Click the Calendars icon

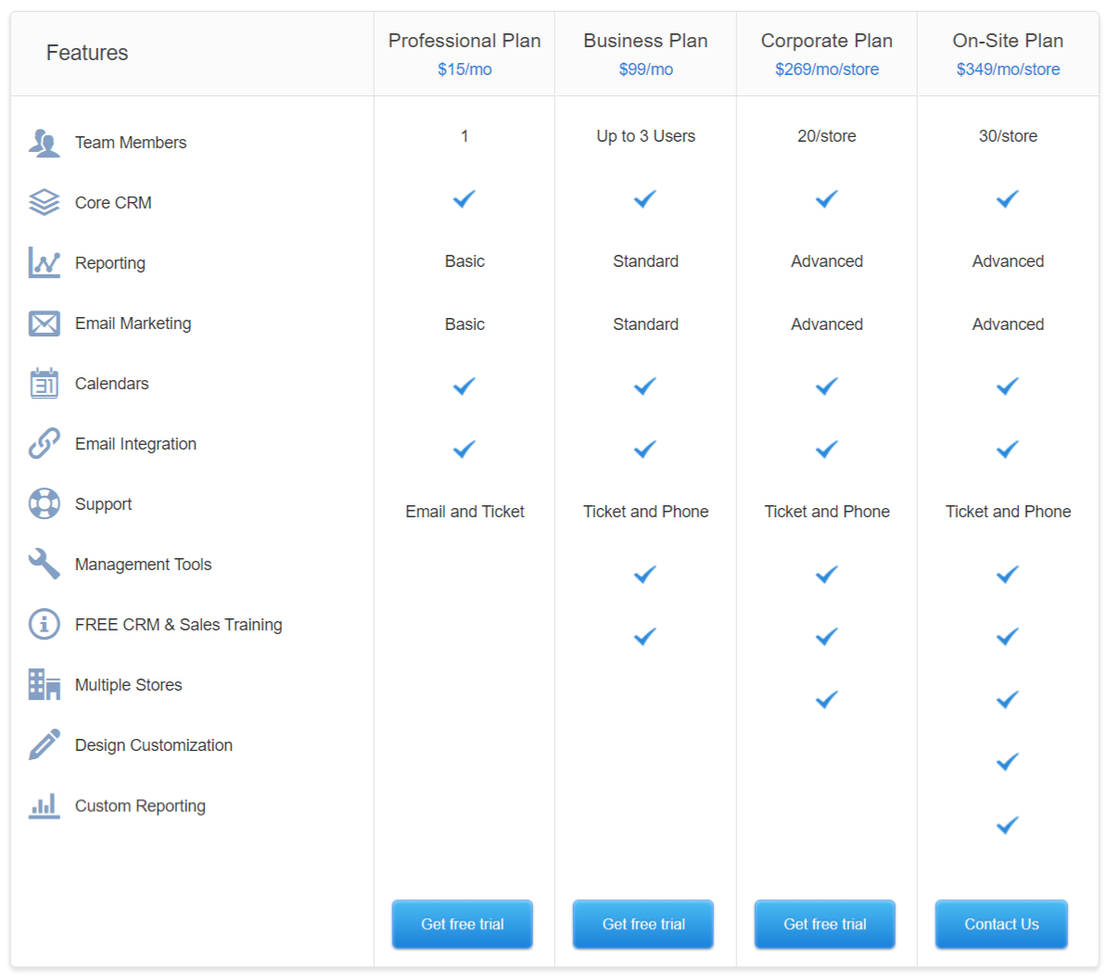[x=44, y=383]
